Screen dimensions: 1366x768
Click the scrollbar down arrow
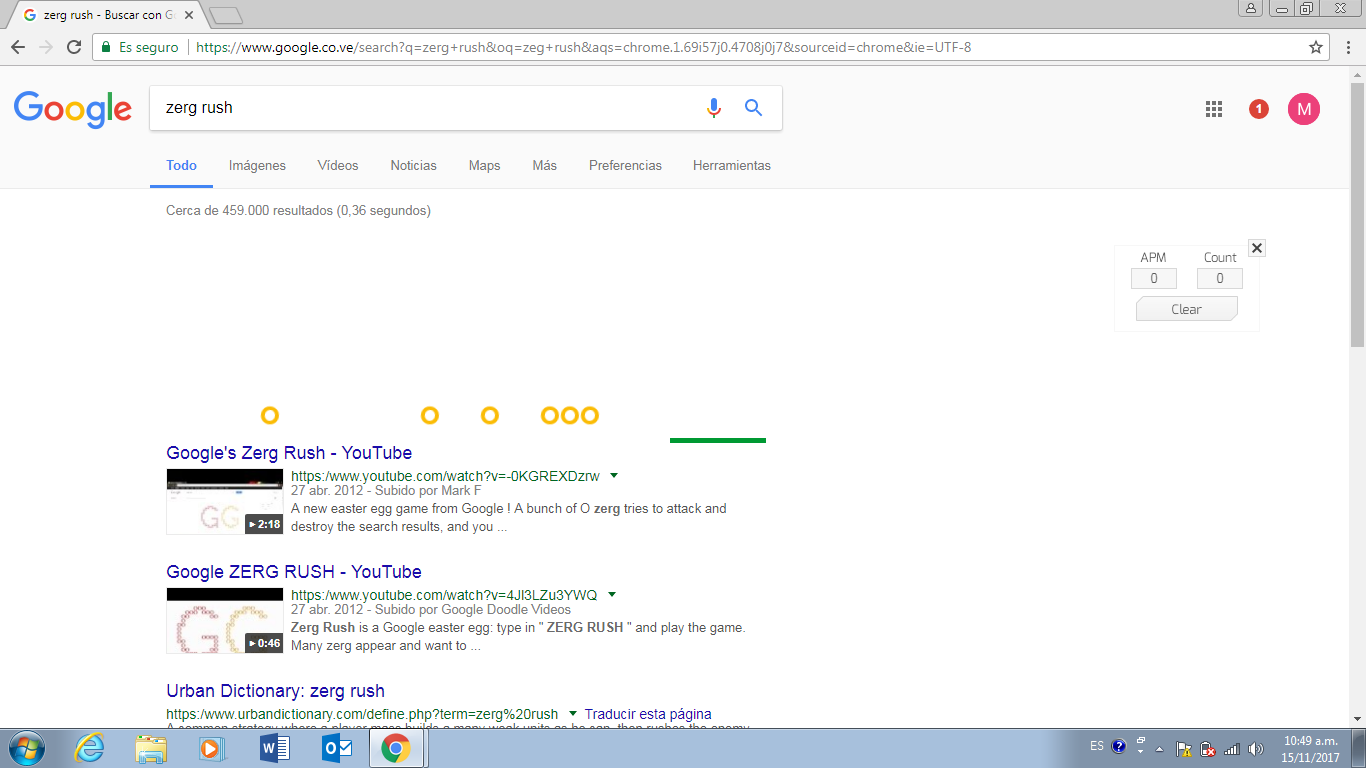(1357, 718)
